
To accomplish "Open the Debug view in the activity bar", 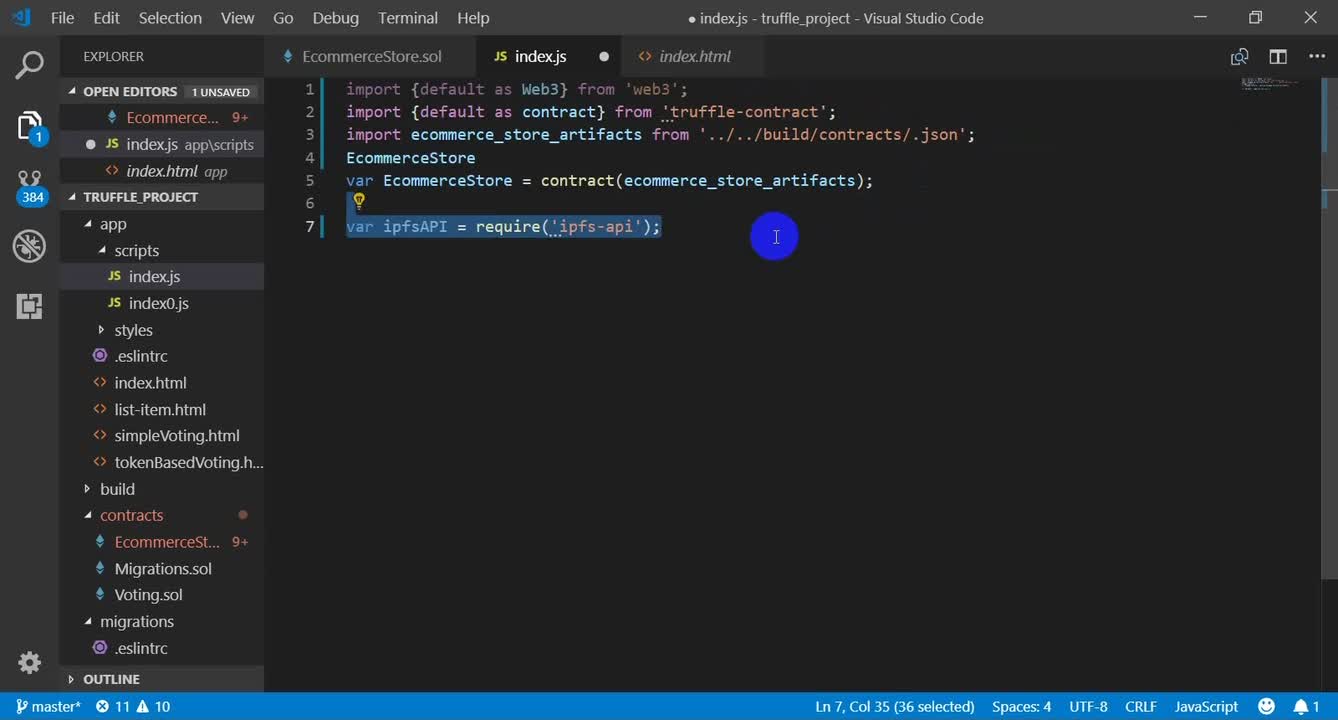I will pyautogui.click(x=29, y=246).
